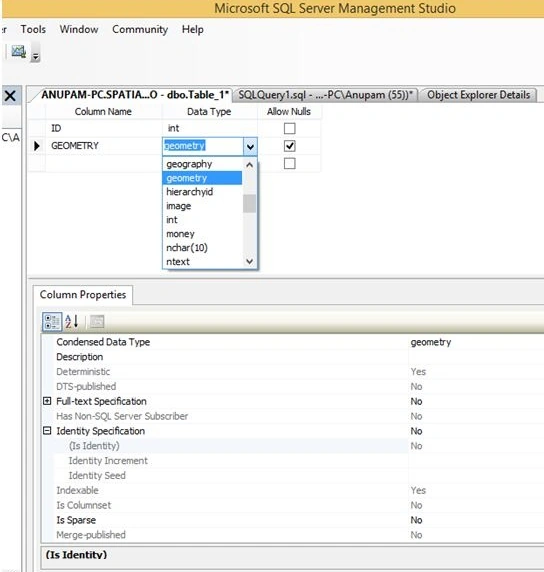Screen dimensions: 544x572
Task: Collapse the Identity Specification property group
Action: tap(47, 430)
